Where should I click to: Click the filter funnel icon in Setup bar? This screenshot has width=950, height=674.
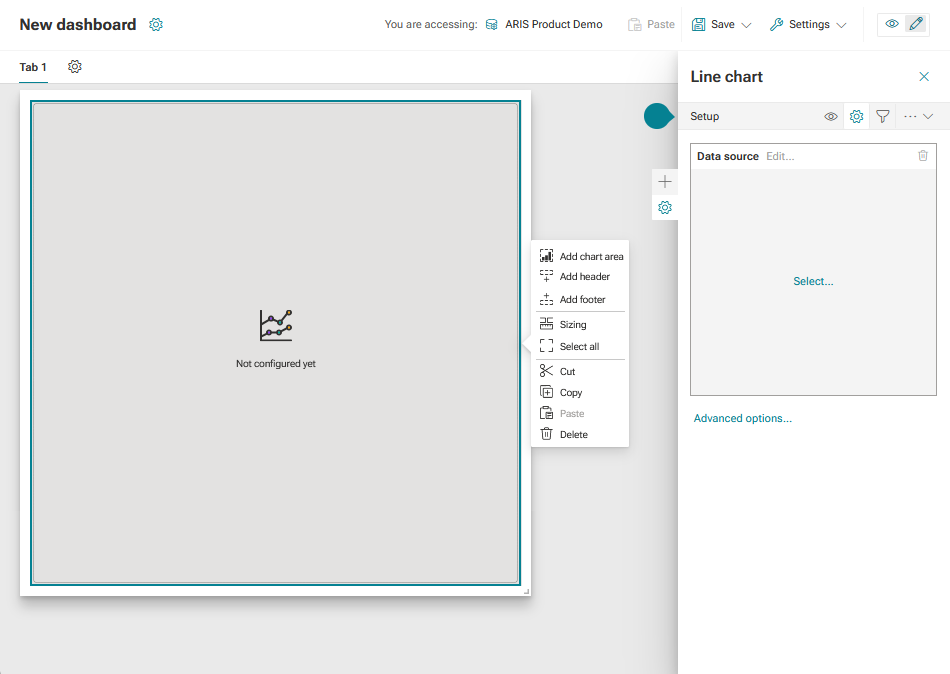pyautogui.click(x=883, y=116)
